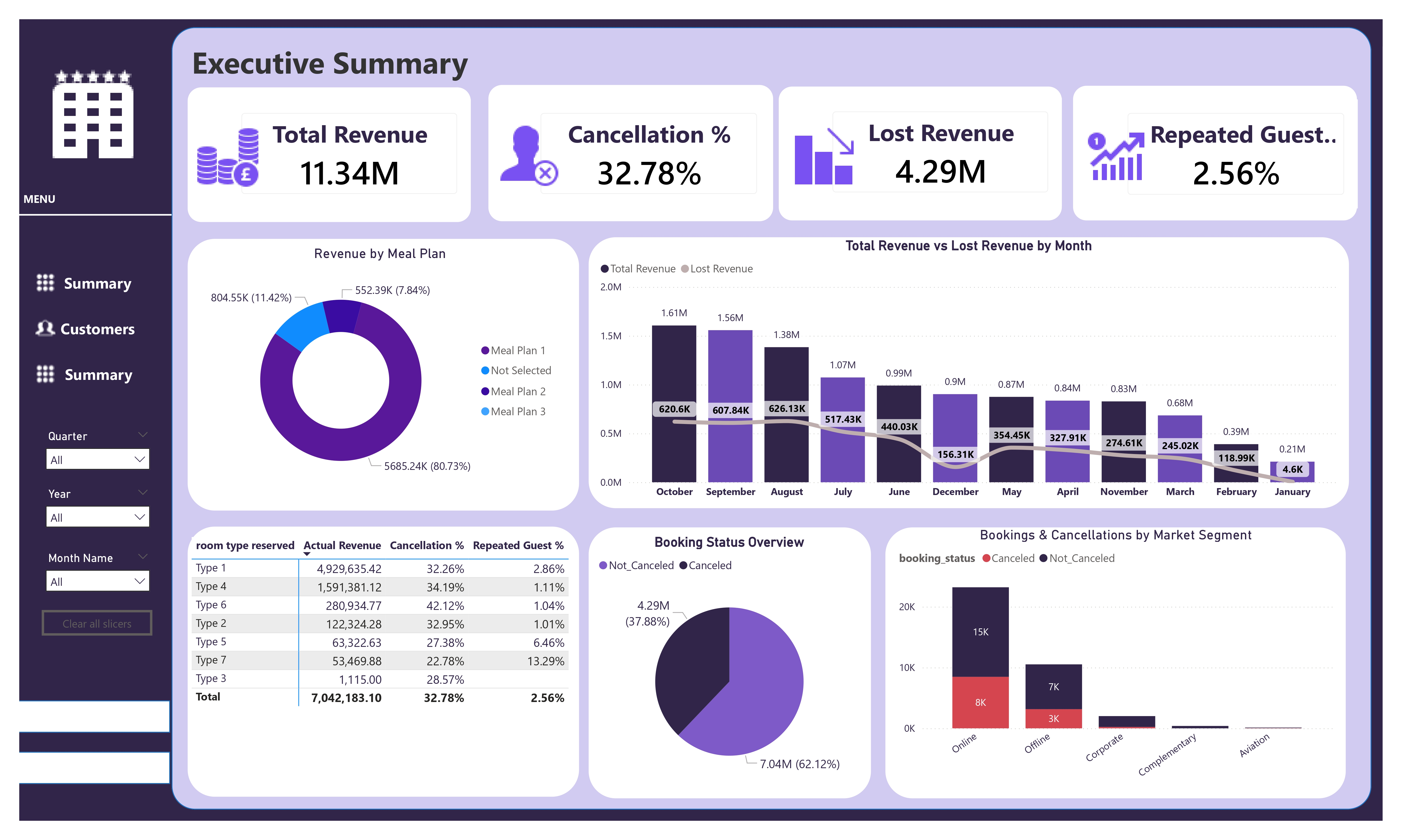The width and height of the screenshot is (1402, 840).
Task: Click the Clear all slicers button
Action: (97, 623)
